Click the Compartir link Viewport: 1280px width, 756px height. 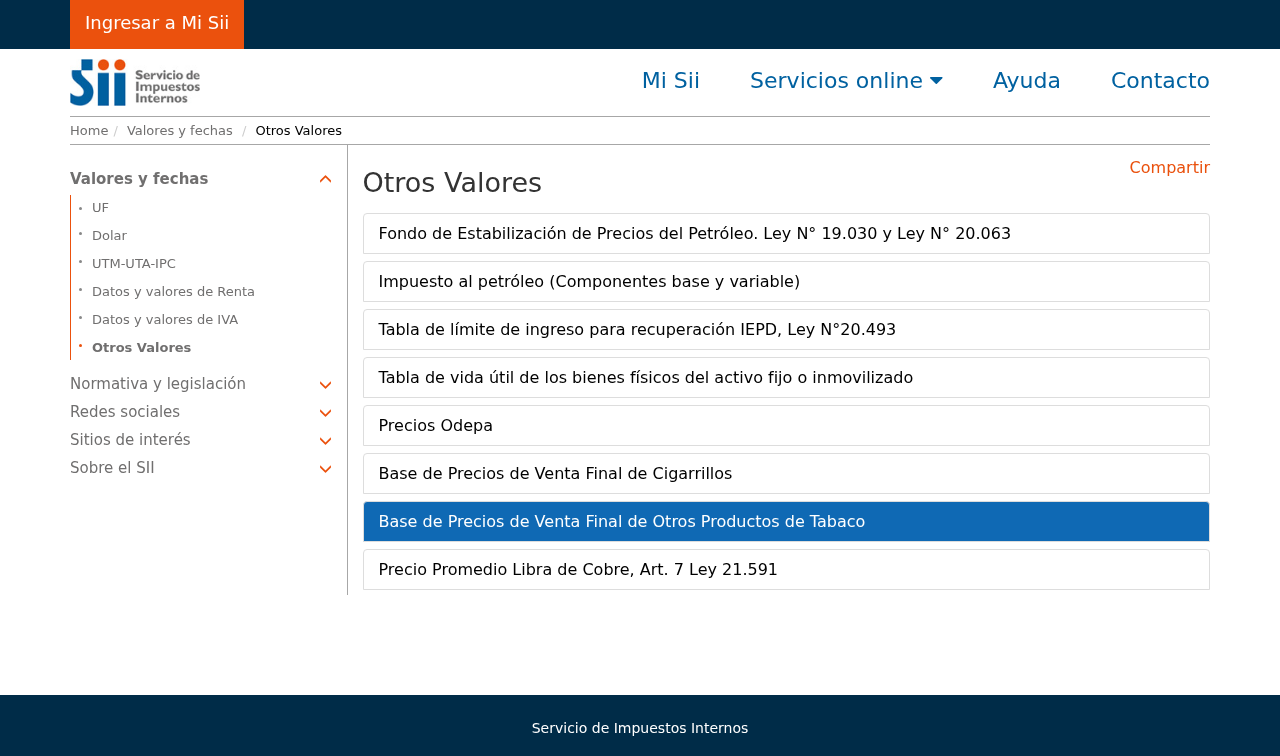coord(1169,168)
